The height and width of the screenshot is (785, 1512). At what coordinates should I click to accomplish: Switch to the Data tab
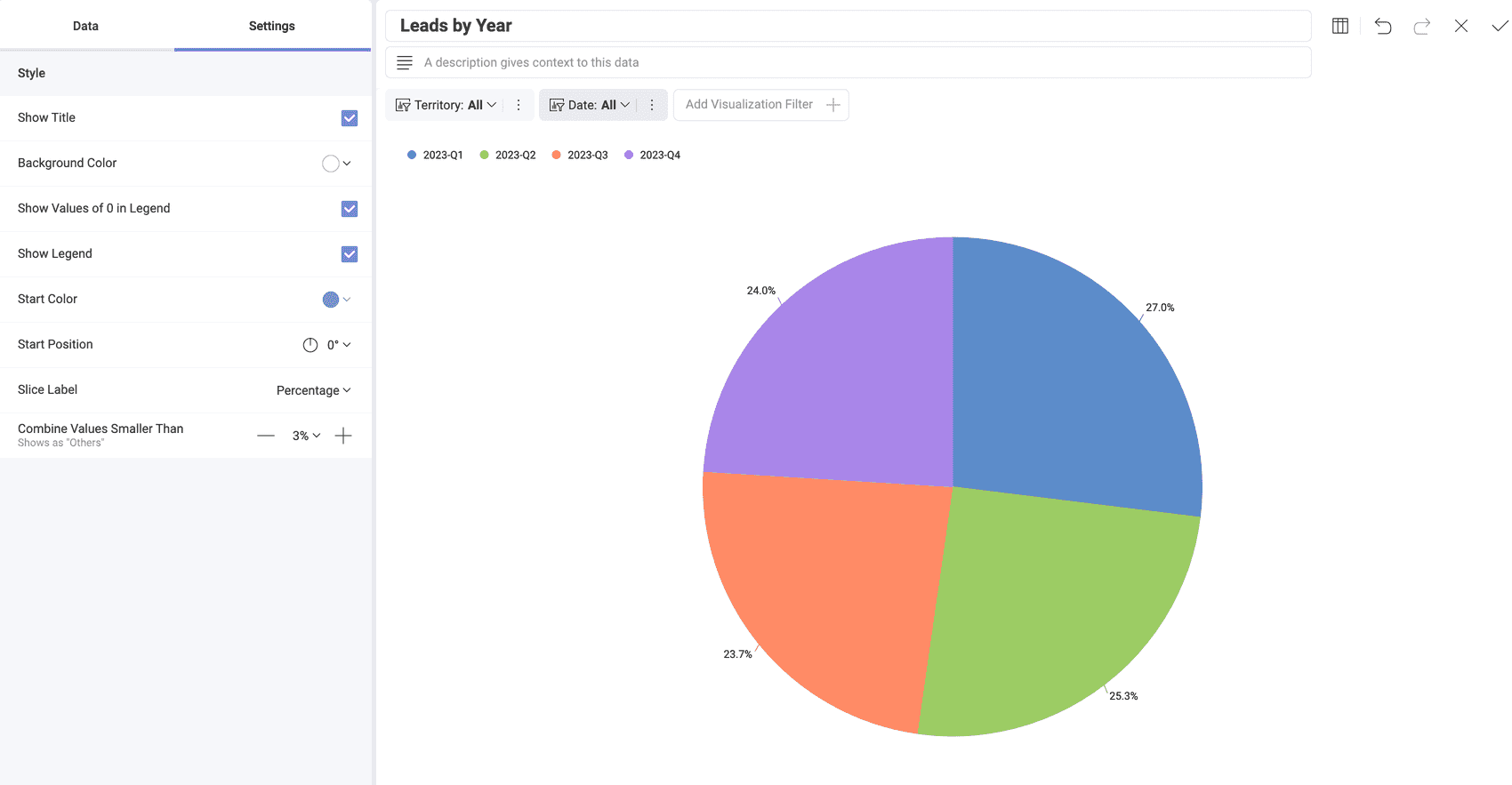pos(86,26)
